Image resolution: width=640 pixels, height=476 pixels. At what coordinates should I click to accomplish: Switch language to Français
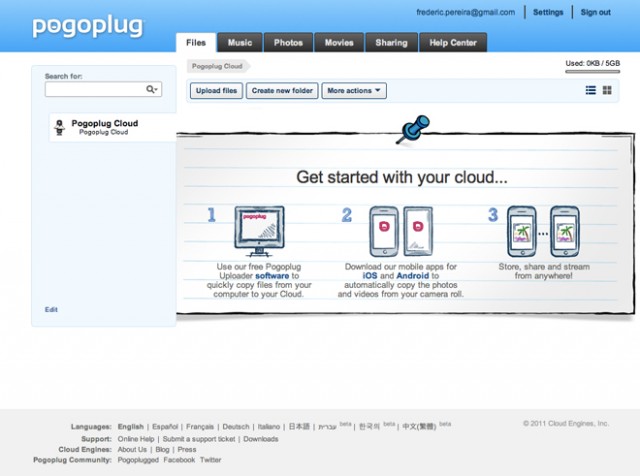coord(200,427)
